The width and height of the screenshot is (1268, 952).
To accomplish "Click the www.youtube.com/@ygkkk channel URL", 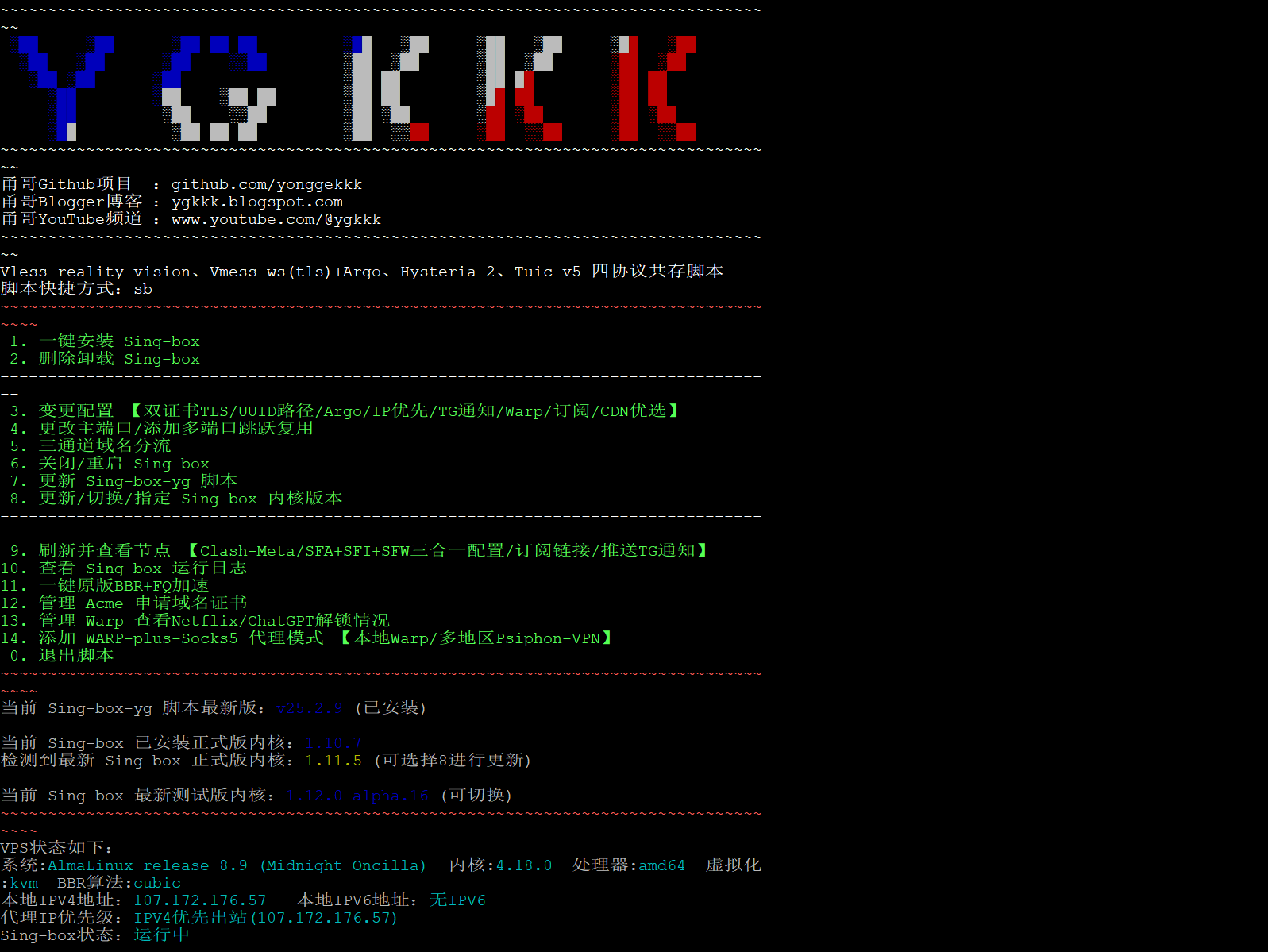I will 276,219.
